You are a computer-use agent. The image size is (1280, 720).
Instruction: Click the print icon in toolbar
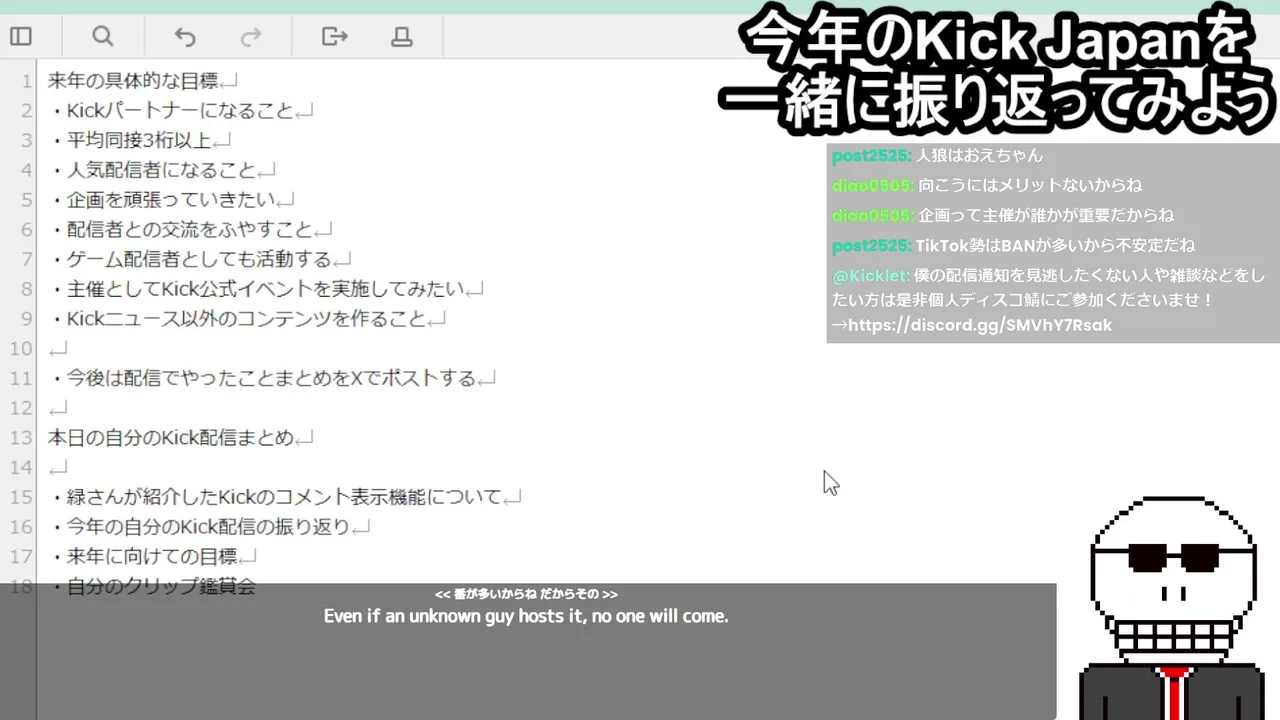[x=402, y=37]
